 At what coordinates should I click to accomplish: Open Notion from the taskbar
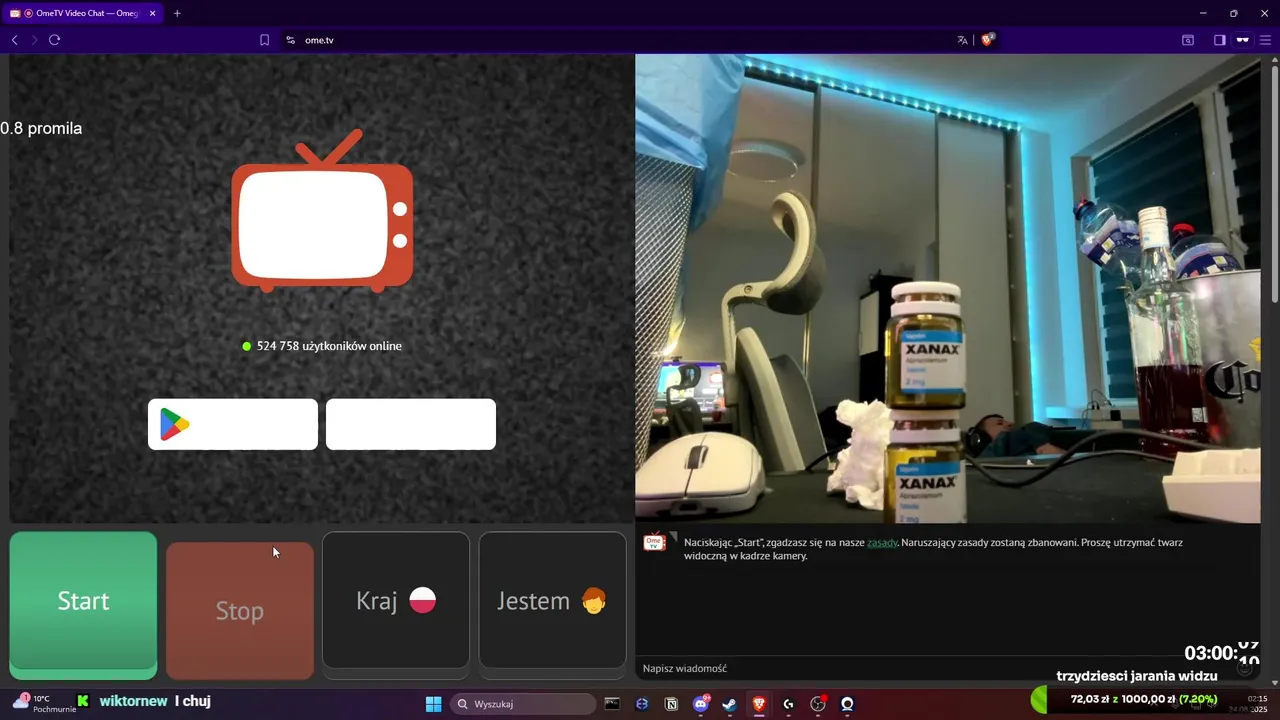tap(671, 704)
